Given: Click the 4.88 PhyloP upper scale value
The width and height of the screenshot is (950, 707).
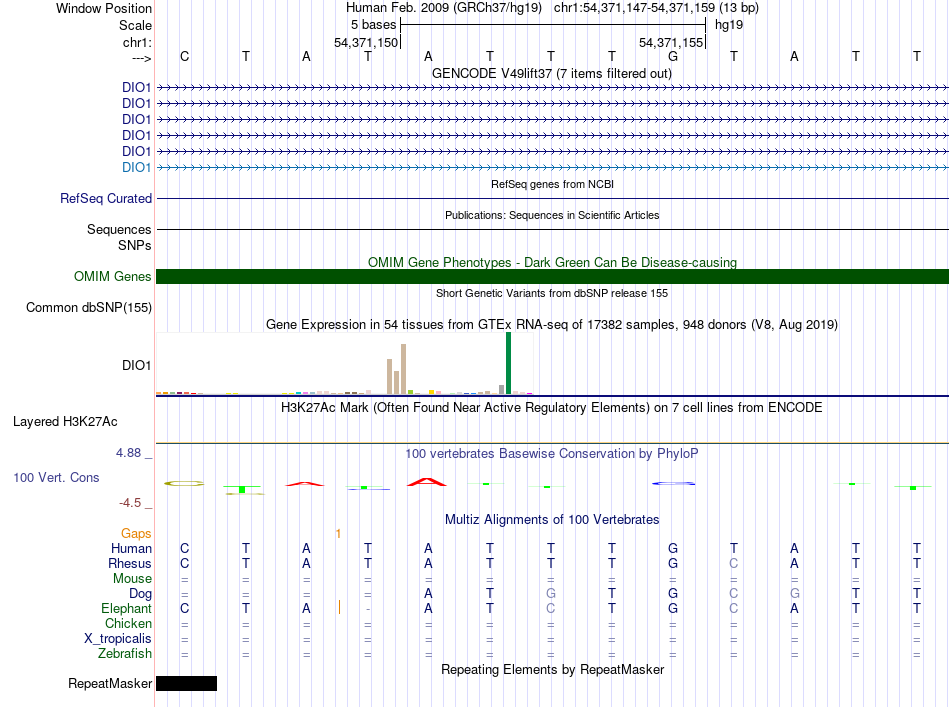Looking at the screenshot, I should point(128,453).
